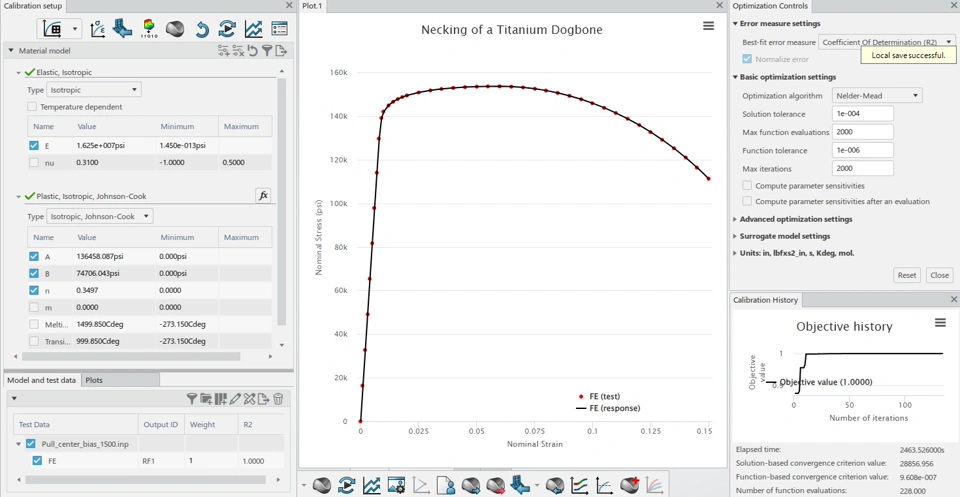Click the n value cell 0.3497

(x=113, y=290)
